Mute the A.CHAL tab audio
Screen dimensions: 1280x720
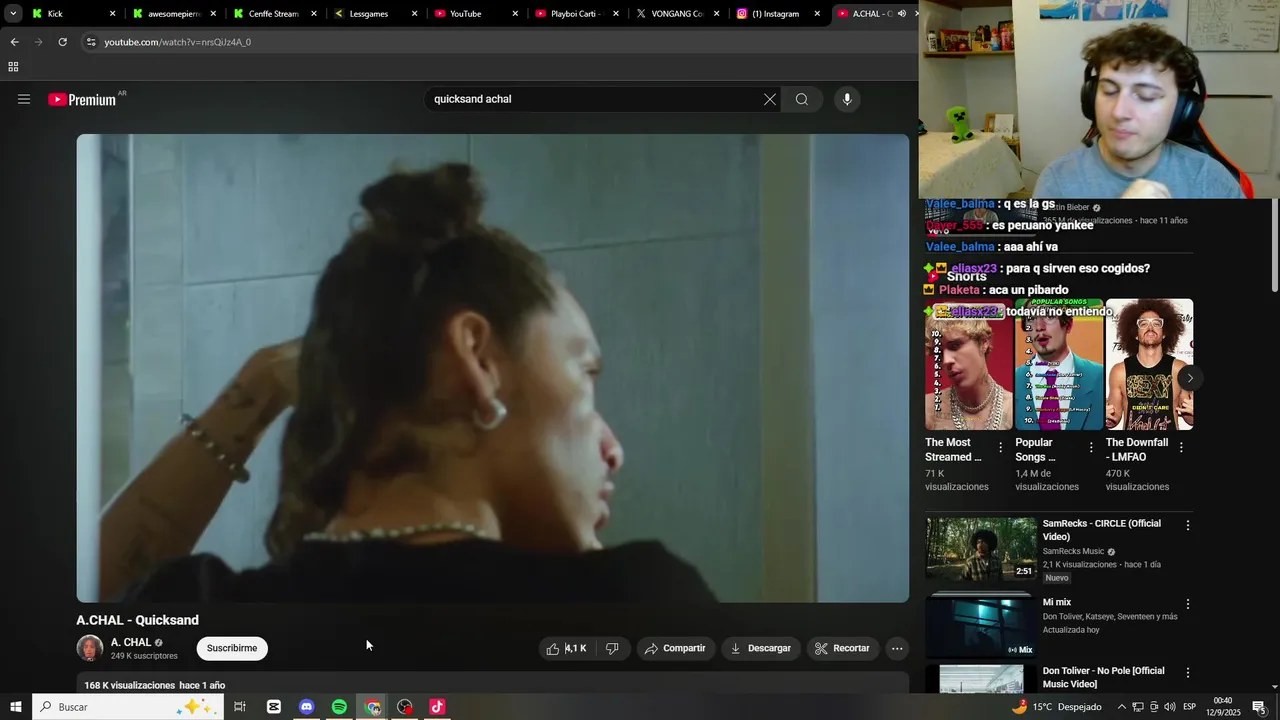click(x=902, y=14)
